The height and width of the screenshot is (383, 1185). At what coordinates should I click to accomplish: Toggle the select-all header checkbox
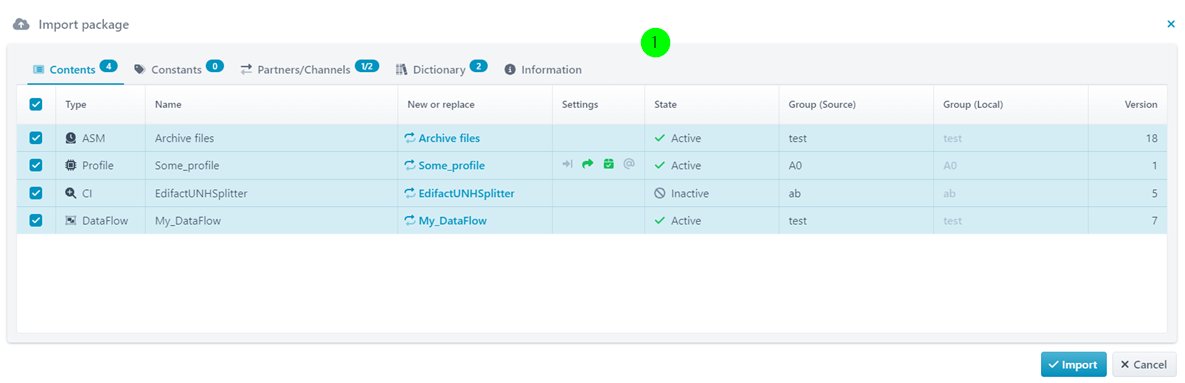[x=36, y=104]
